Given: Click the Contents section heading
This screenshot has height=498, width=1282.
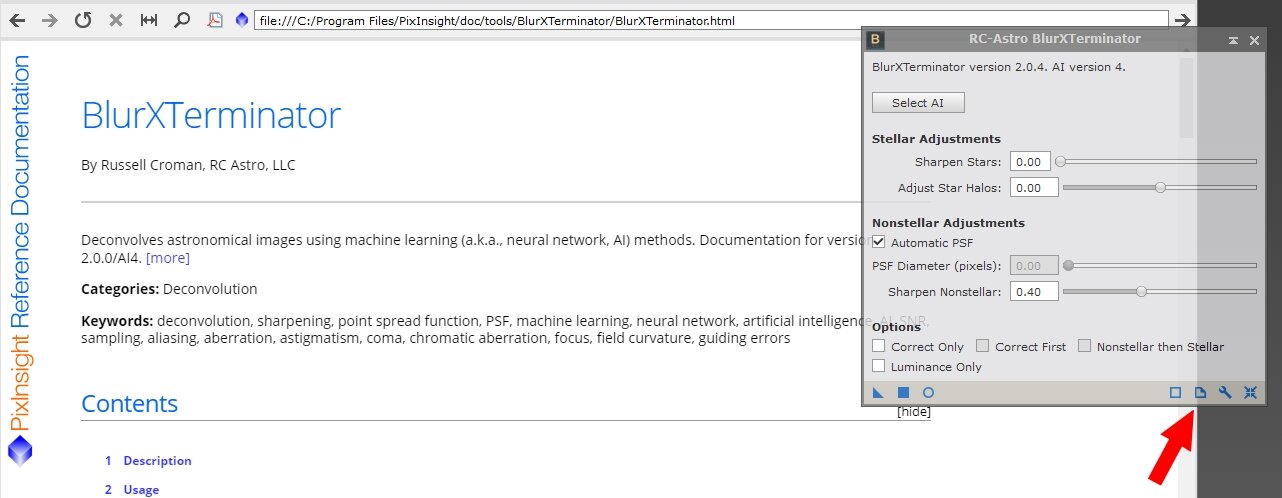Looking at the screenshot, I should tap(129, 404).
